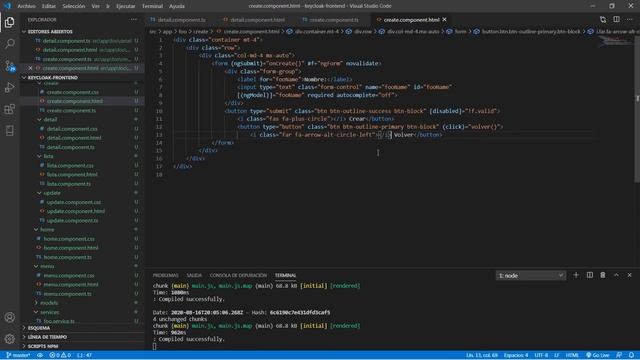Open the Extensions view
This screenshot has height=360, width=640.
(x=9, y=109)
